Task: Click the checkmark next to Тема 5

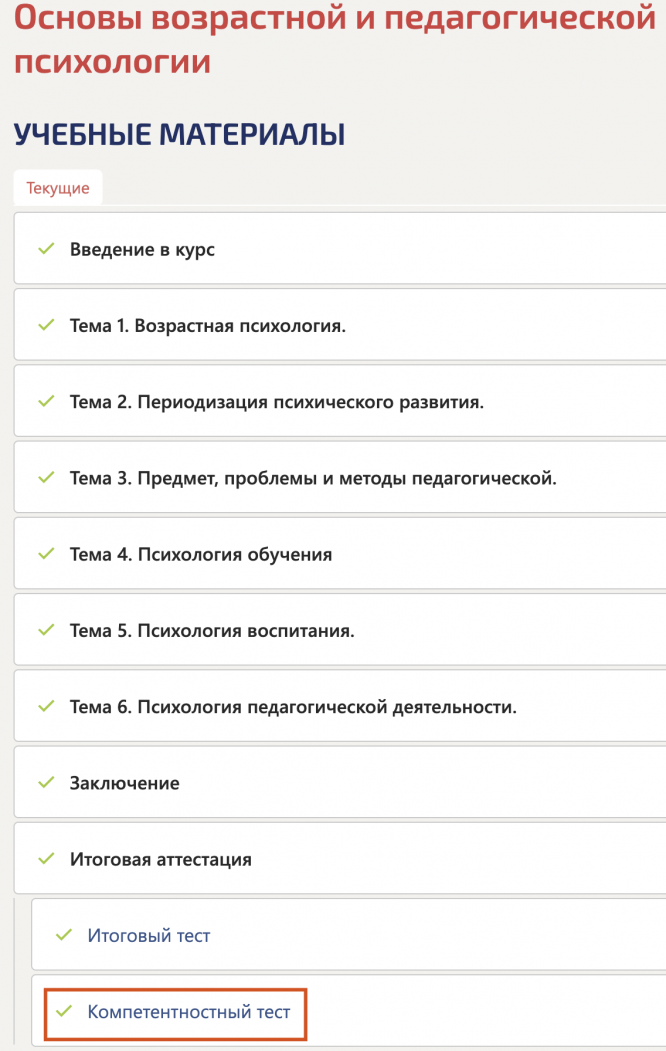Action: 44,631
